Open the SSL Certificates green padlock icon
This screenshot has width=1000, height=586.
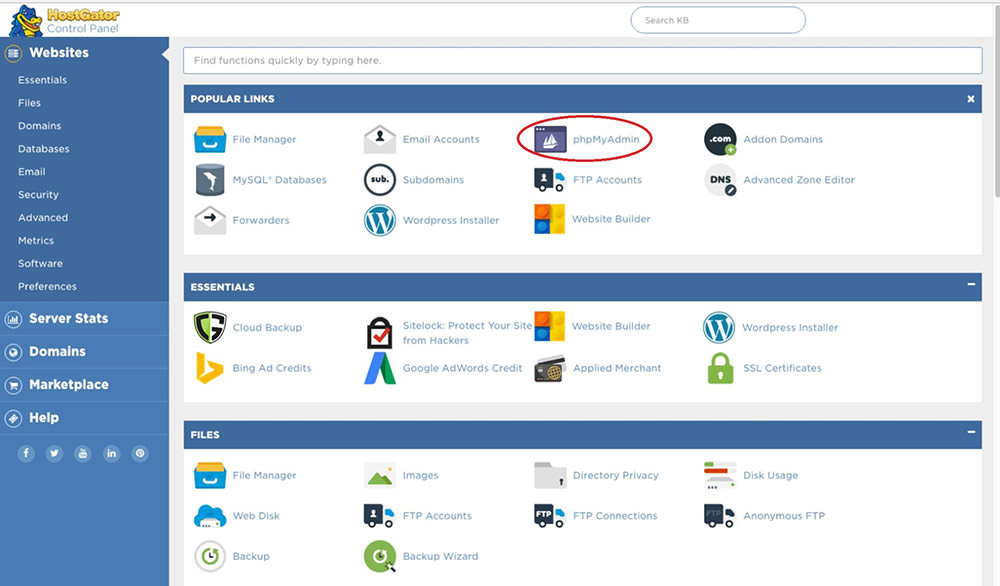click(721, 368)
